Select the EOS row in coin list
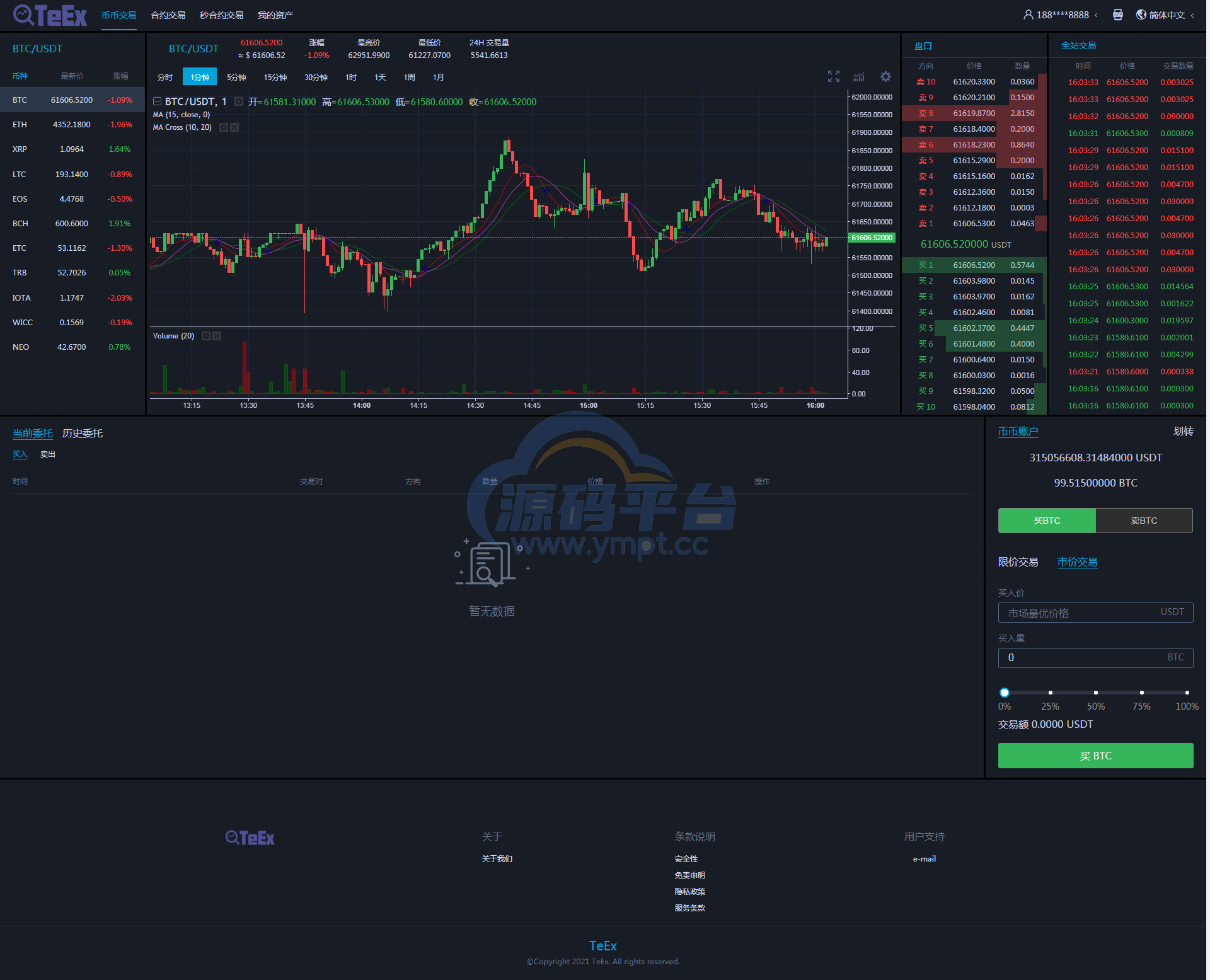 tap(72, 199)
